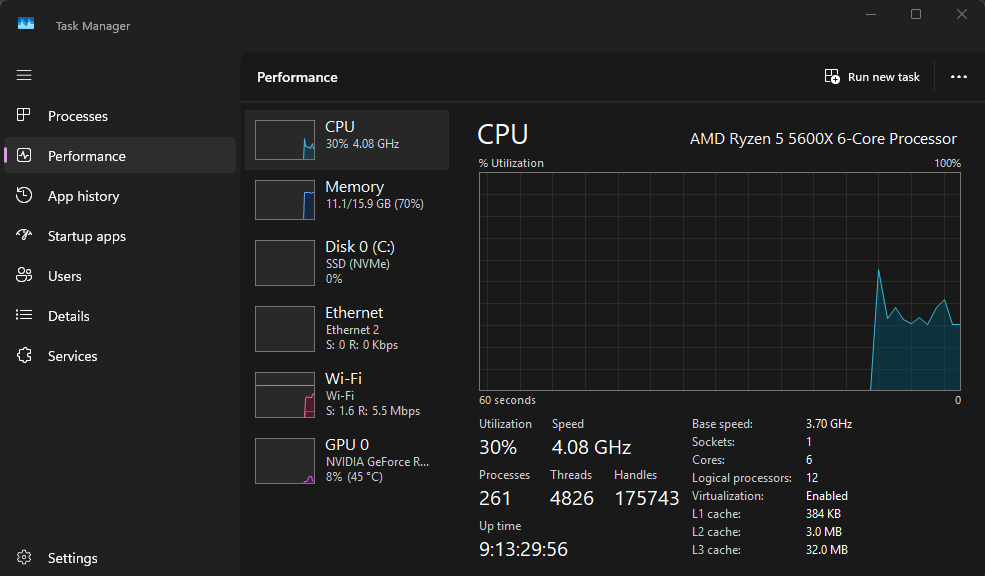This screenshot has height=576, width=985.
Task: Click the 3.70 GHz base speed value
Action: [829, 424]
